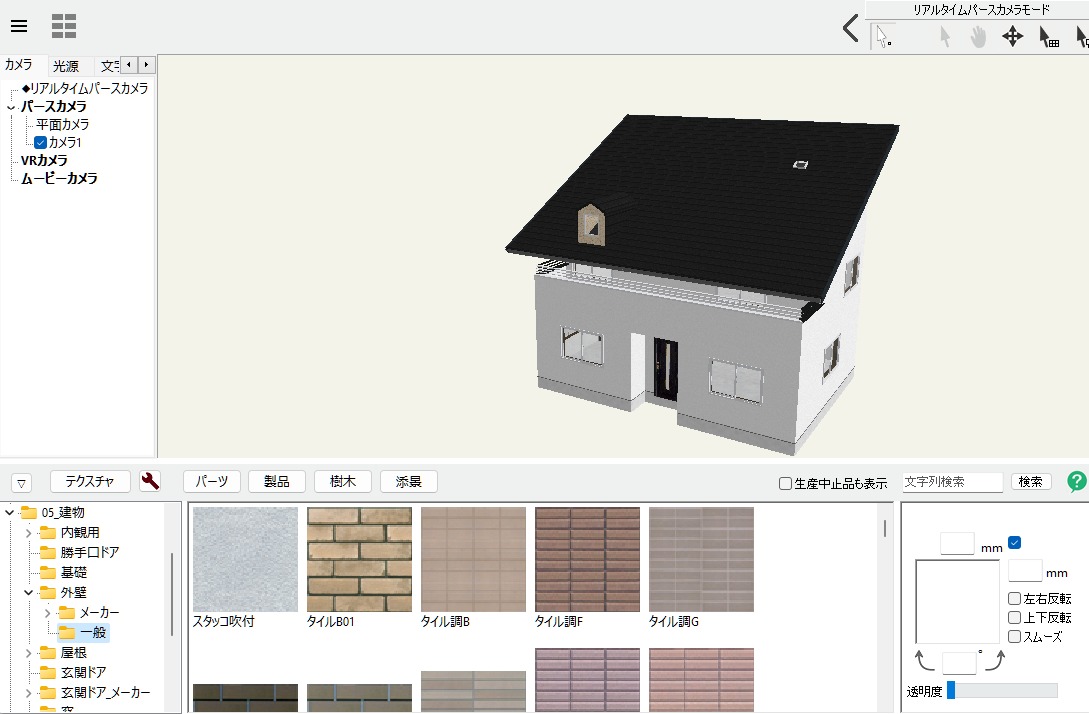This screenshot has height=714, width=1089.
Task: Open the hamburger menu
Action: [19, 26]
